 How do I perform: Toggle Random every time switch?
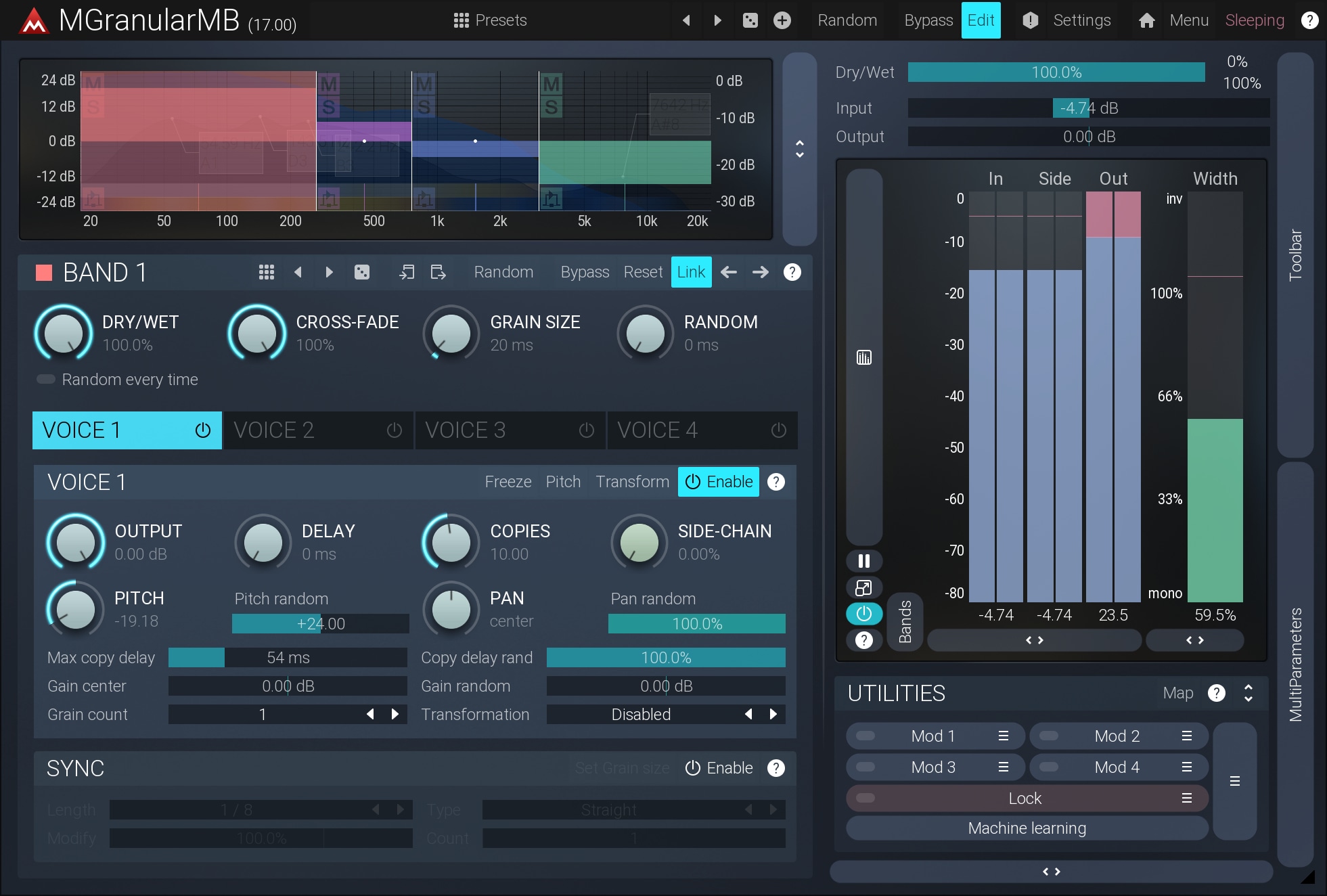(46, 379)
